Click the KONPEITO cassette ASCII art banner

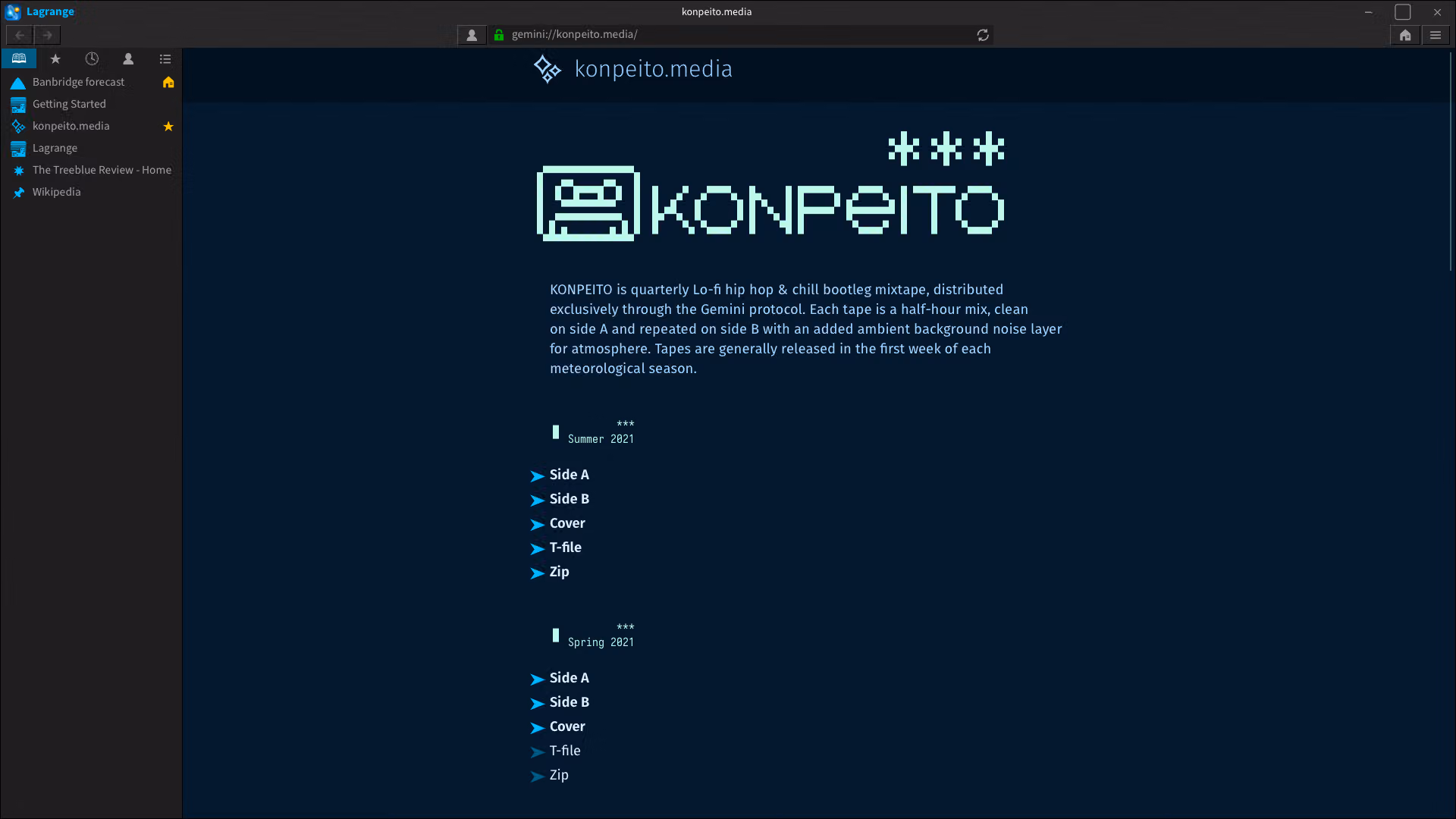[x=770, y=187]
